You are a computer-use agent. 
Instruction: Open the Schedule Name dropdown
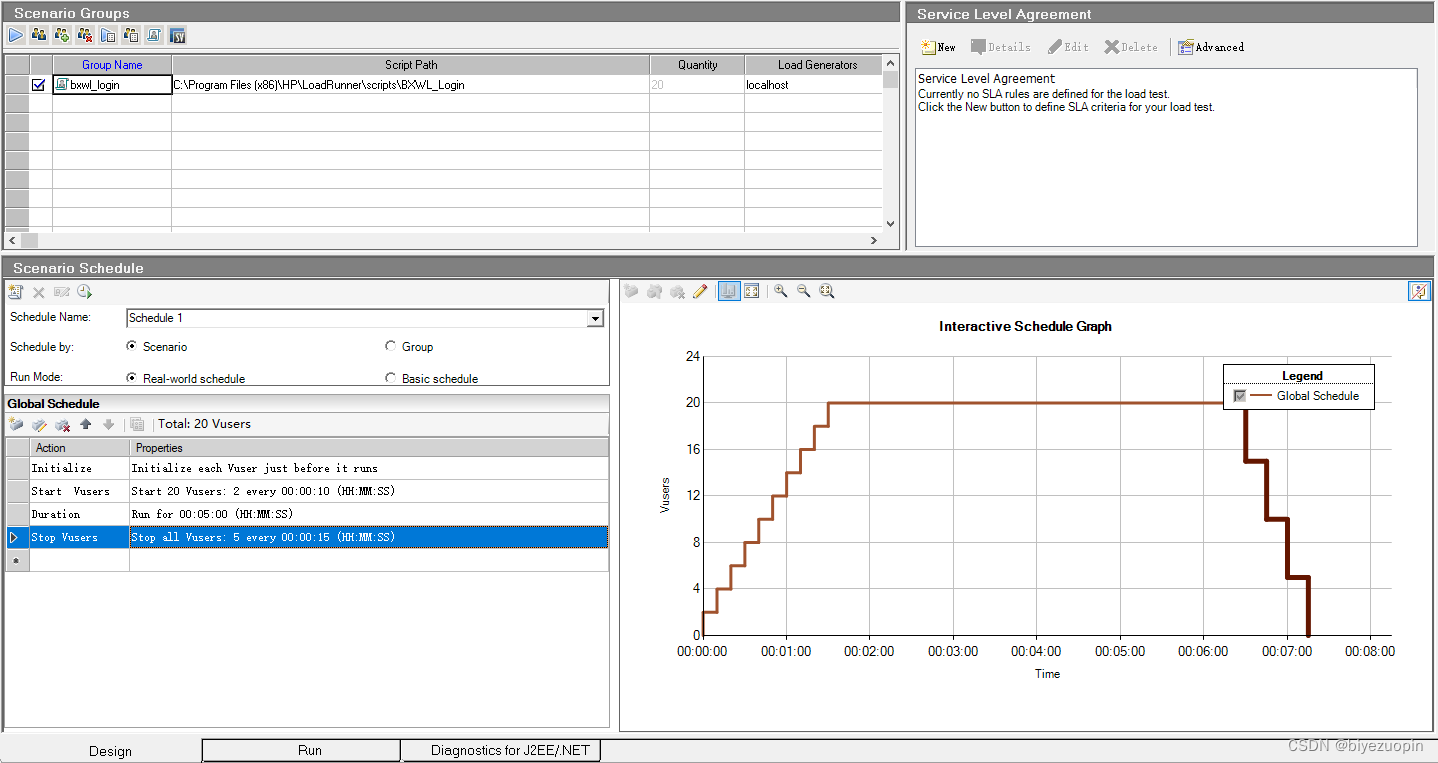[x=595, y=318]
